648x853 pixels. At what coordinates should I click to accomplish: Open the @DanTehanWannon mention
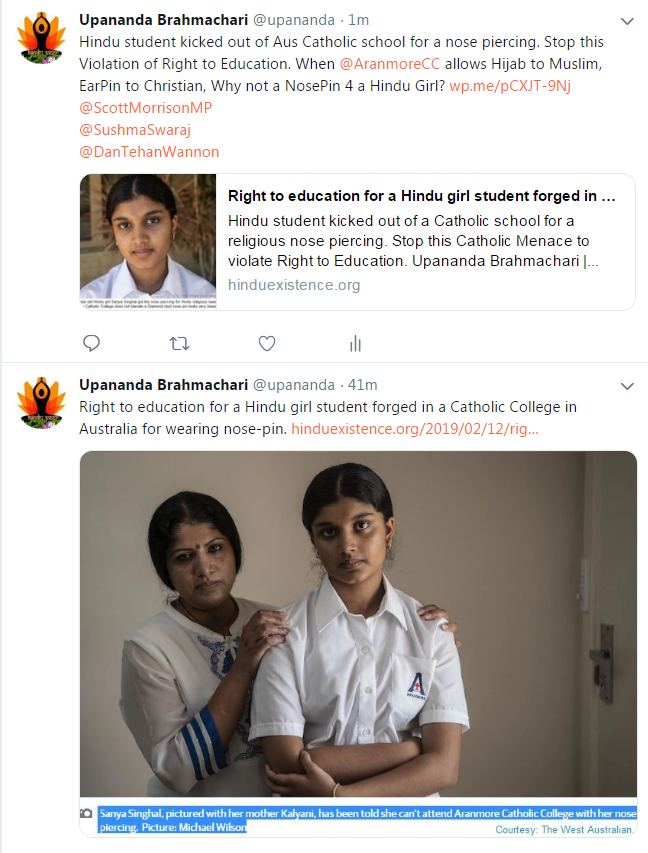tap(149, 152)
